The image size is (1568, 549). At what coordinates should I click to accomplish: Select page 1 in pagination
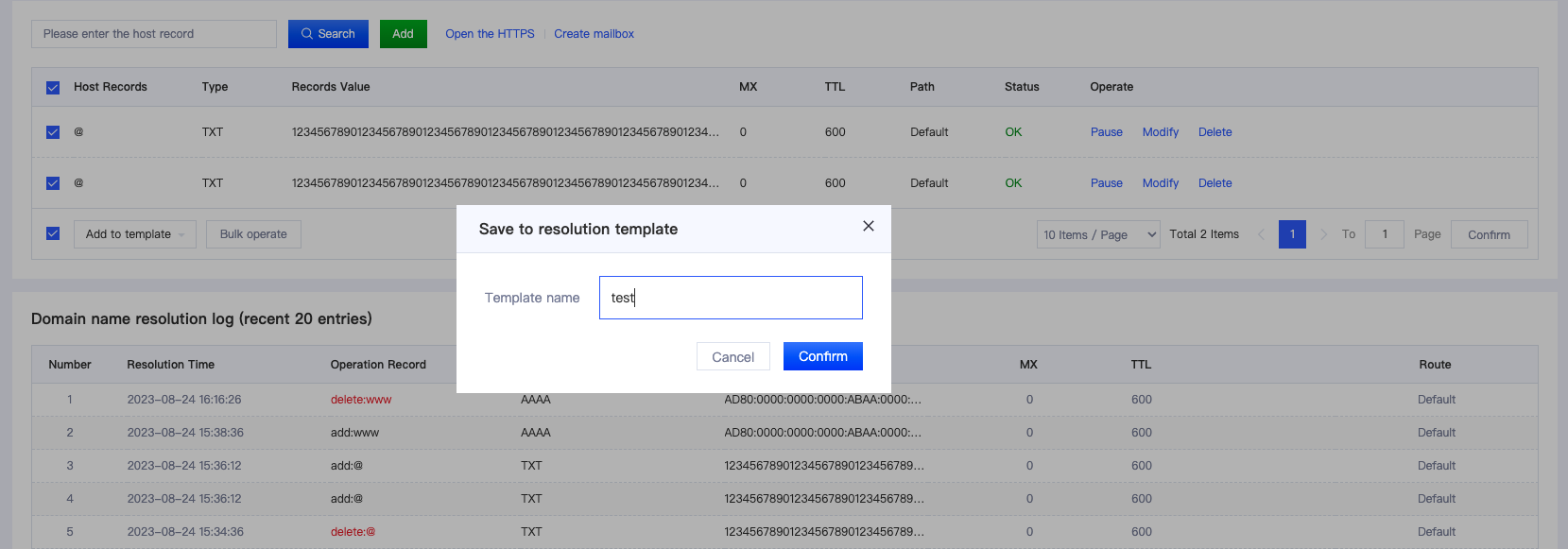(x=1292, y=234)
